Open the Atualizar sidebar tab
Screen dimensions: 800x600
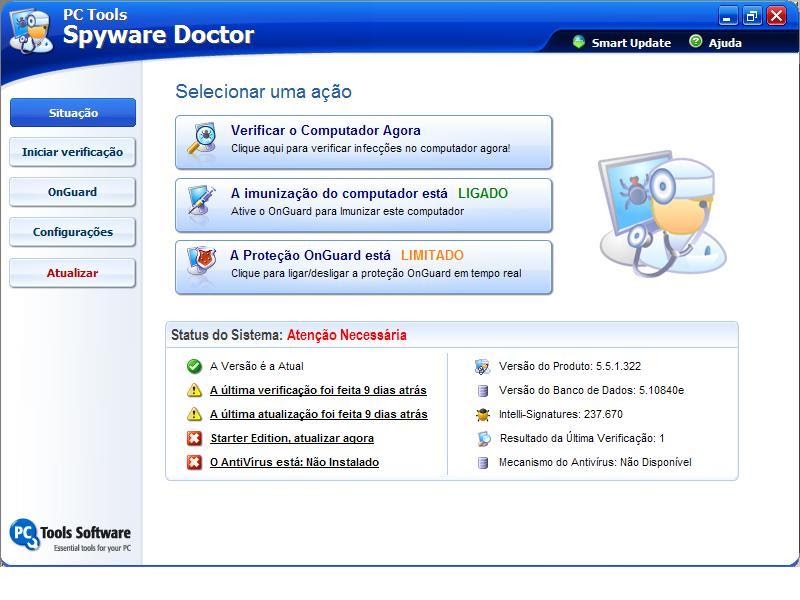(72, 273)
